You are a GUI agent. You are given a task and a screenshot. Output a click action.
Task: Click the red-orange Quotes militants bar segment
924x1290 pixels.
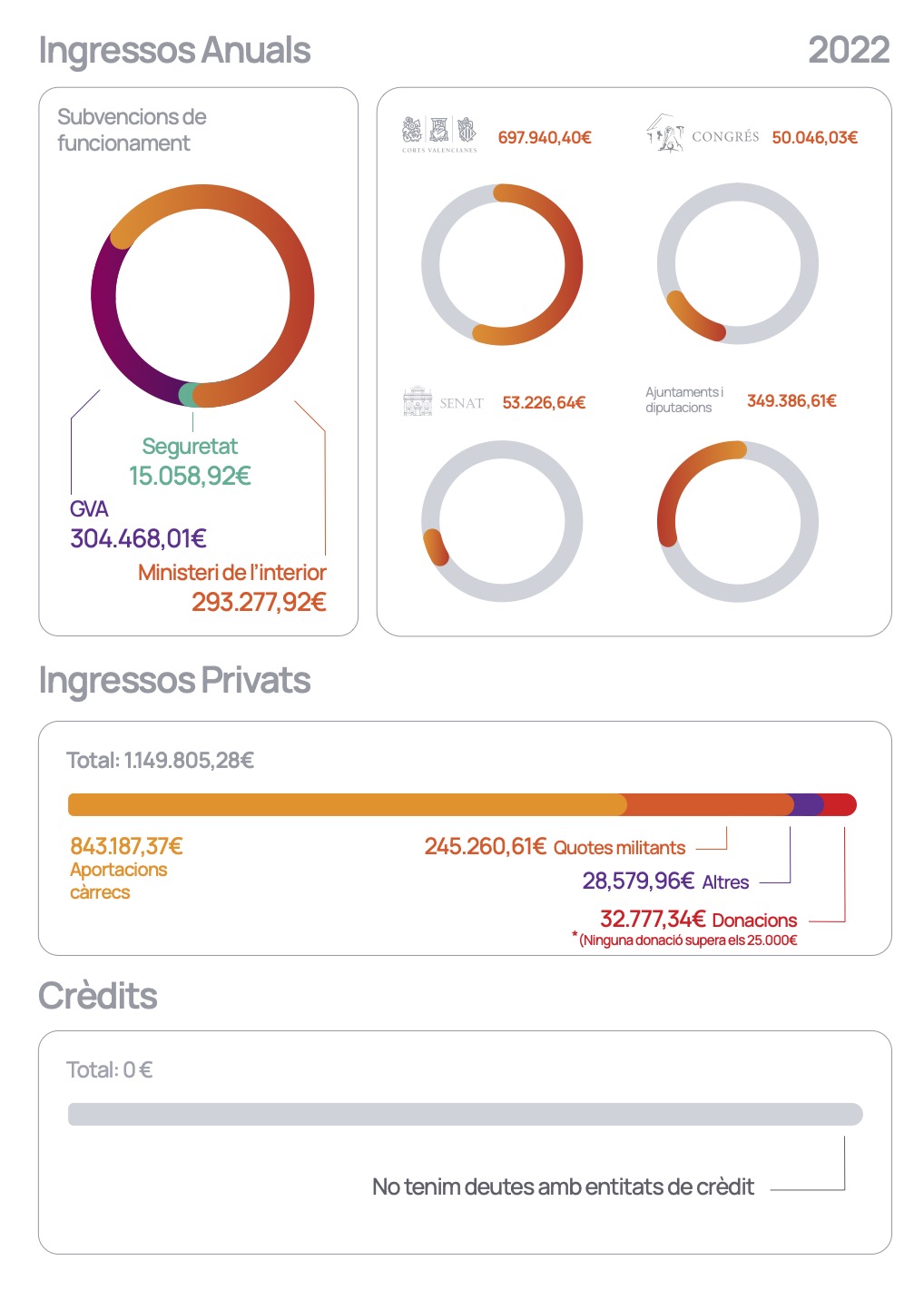pos(708,805)
